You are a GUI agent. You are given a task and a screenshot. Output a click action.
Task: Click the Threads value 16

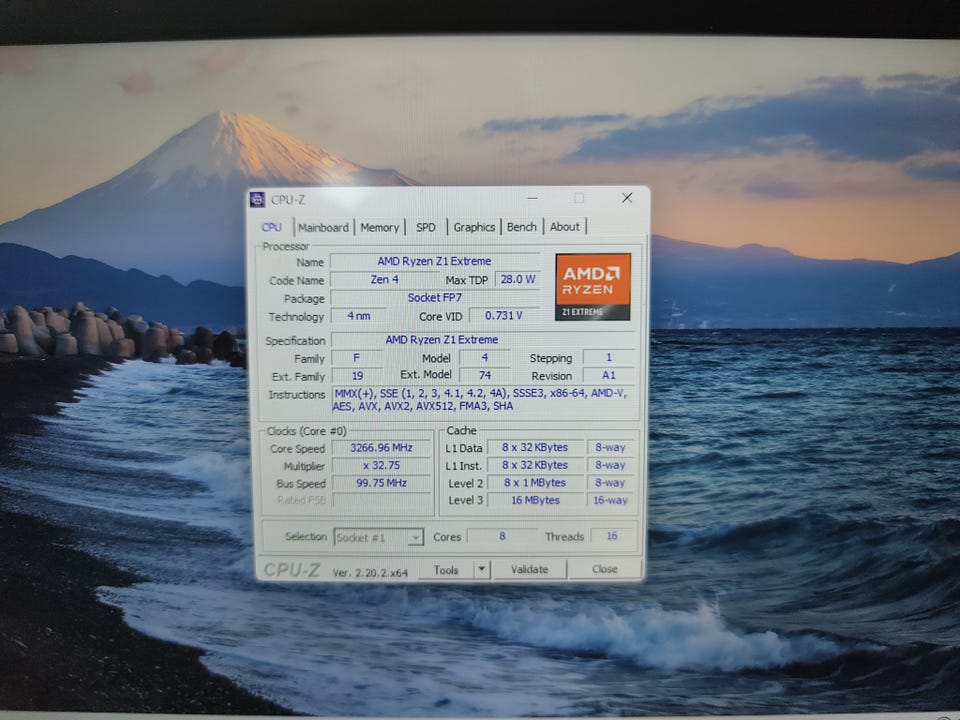click(612, 536)
